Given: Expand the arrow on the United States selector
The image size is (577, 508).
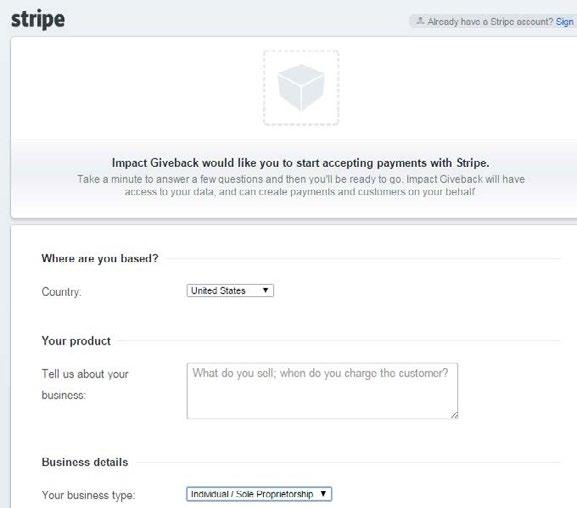Looking at the screenshot, I should 265,290.
